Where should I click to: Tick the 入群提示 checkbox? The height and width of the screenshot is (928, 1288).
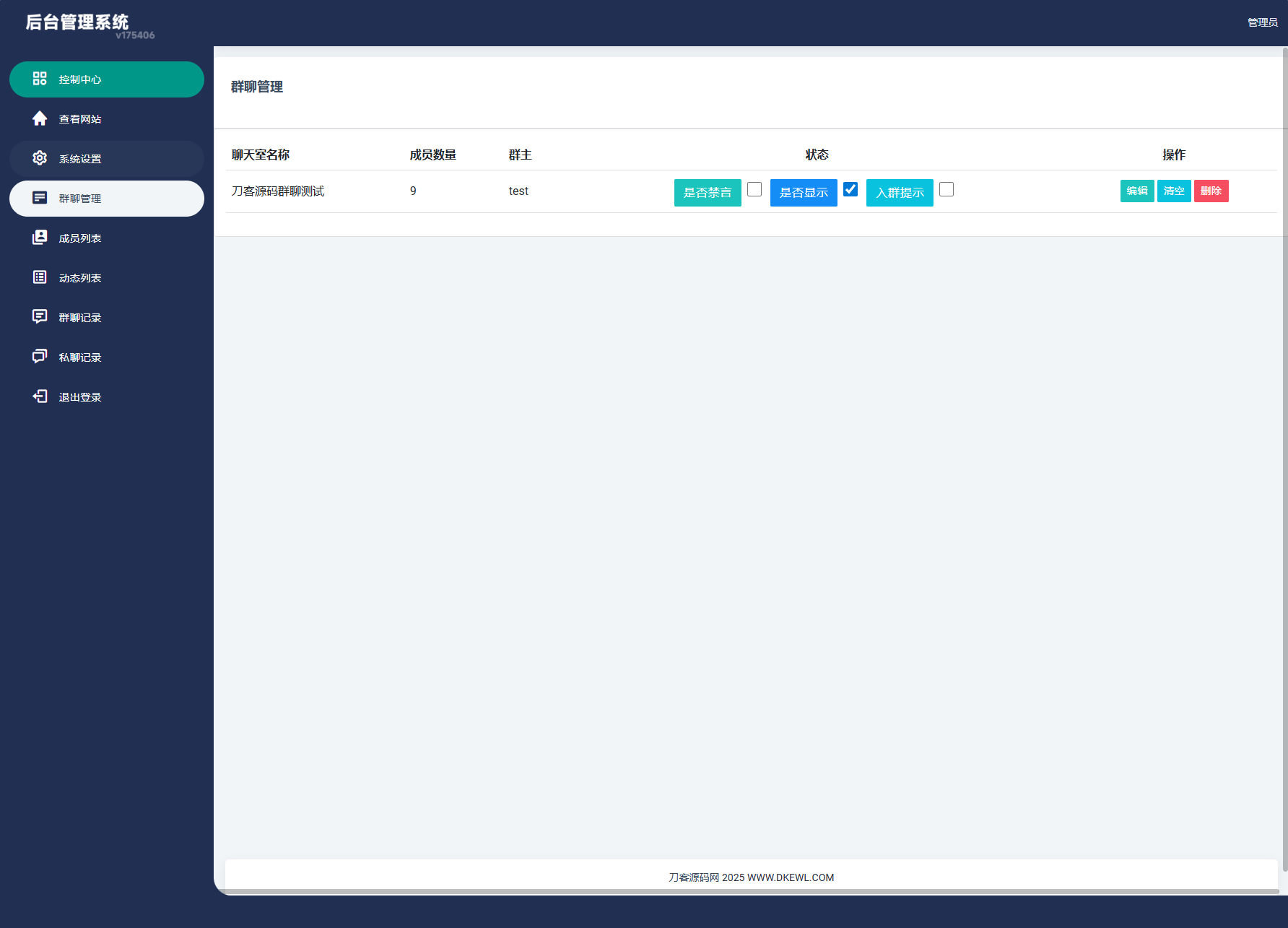(947, 189)
